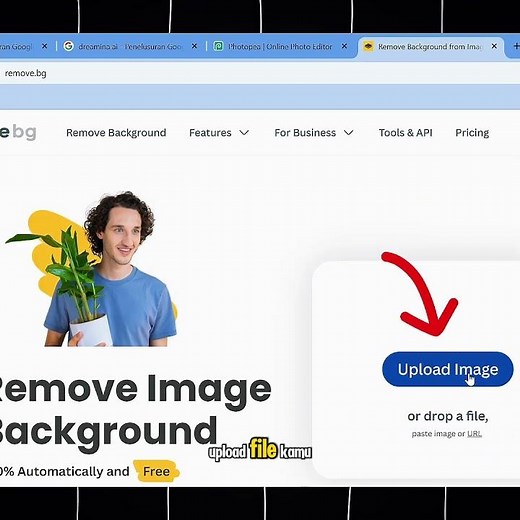Viewport: 520px width, 520px height.
Task: Select the Remove Background from Image tab
Action: [430, 46]
